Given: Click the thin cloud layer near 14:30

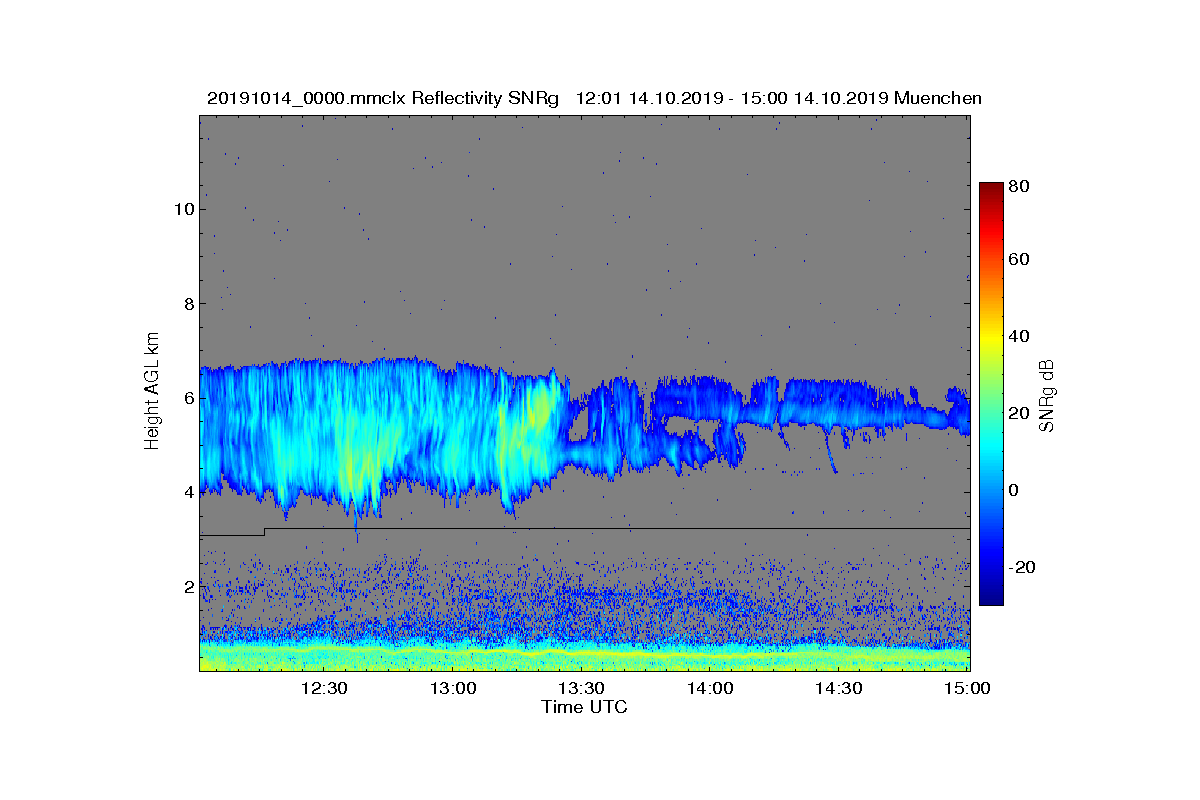Looking at the screenshot, I should tap(840, 405).
